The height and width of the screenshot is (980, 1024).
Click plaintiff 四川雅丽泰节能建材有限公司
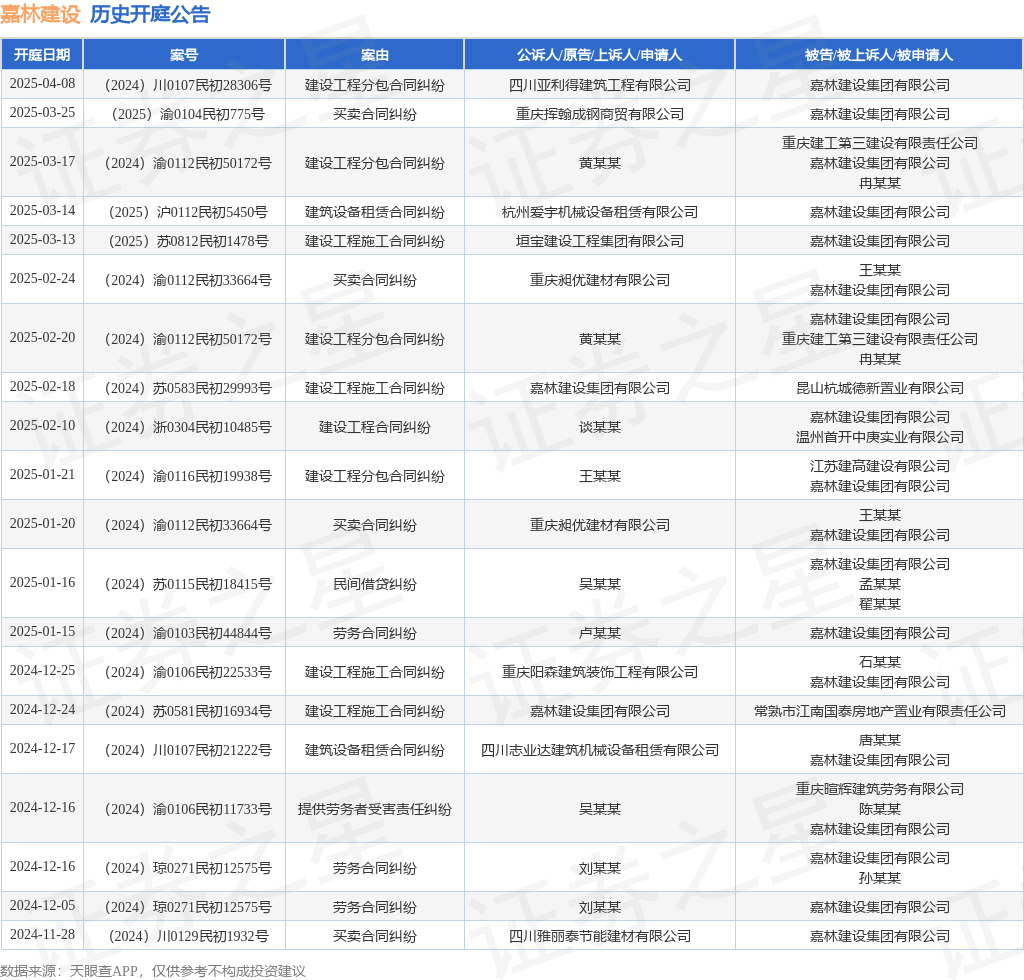tap(600, 937)
